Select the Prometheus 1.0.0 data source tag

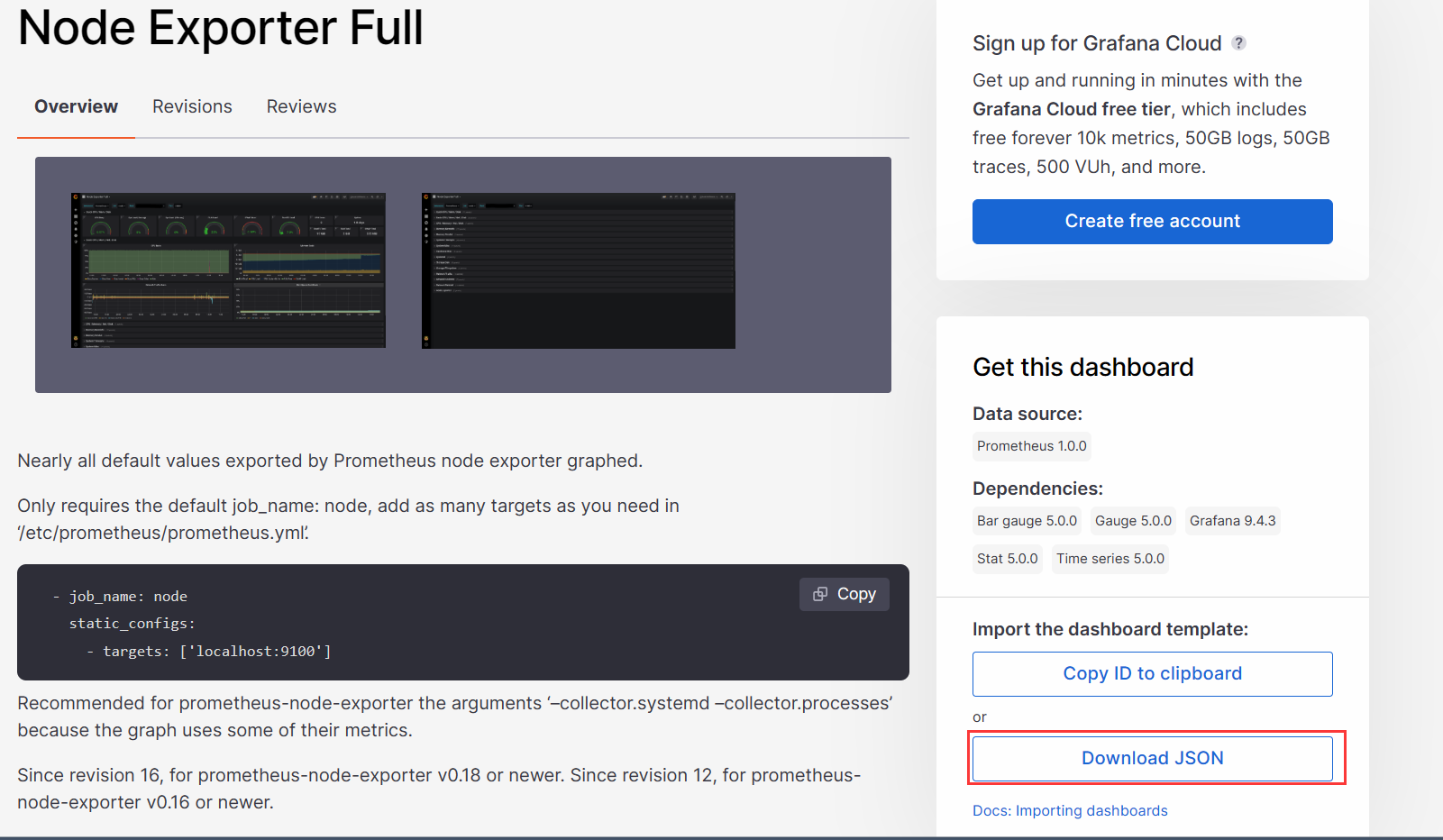(1032, 446)
